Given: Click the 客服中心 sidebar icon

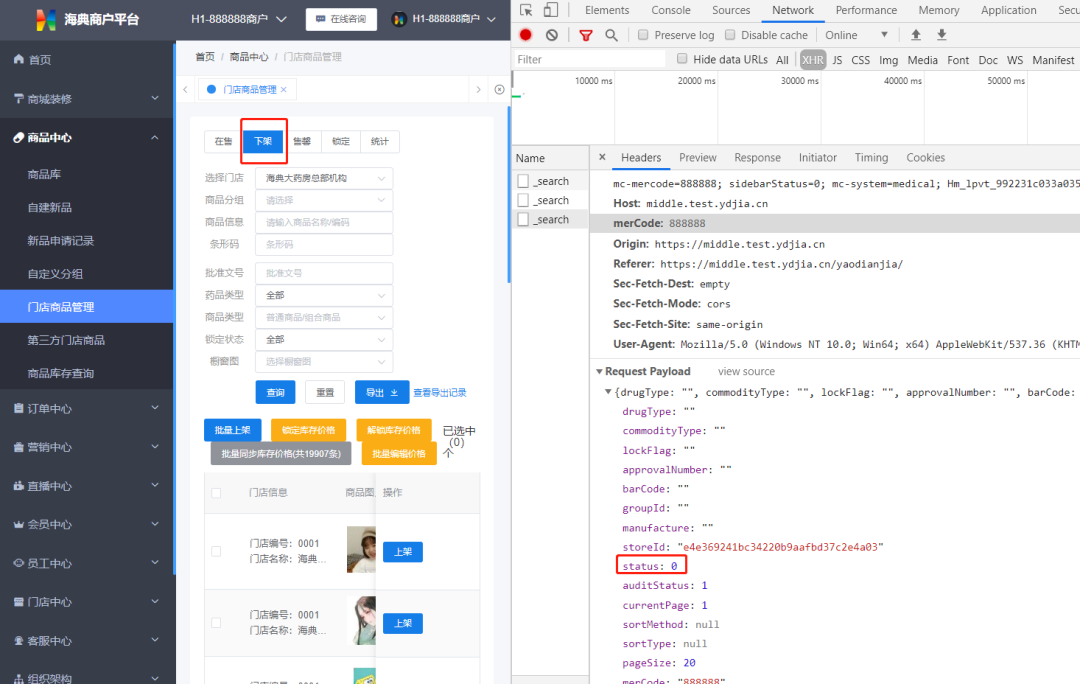Looking at the screenshot, I should 19,641.
